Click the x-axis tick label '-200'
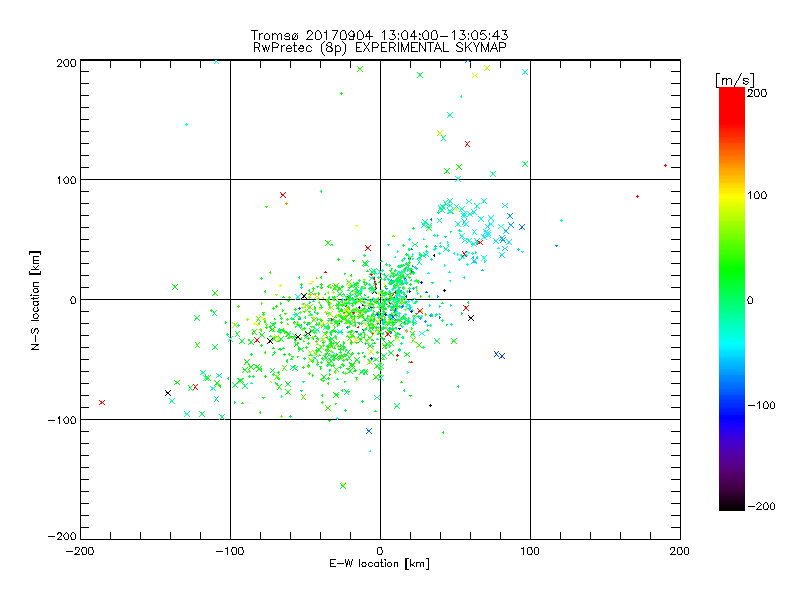 pyautogui.click(x=80, y=551)
